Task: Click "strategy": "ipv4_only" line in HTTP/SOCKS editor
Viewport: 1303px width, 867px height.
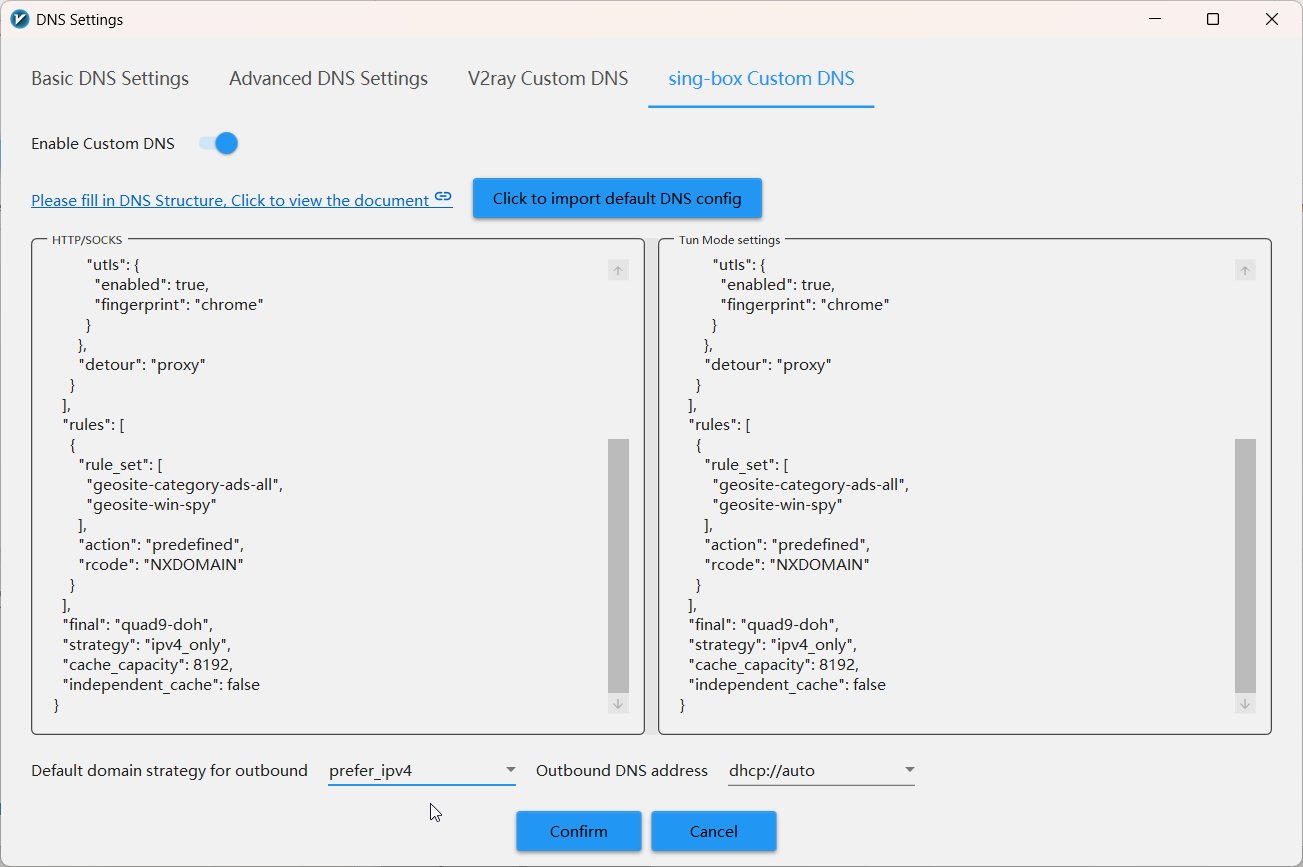Action: 146,645
